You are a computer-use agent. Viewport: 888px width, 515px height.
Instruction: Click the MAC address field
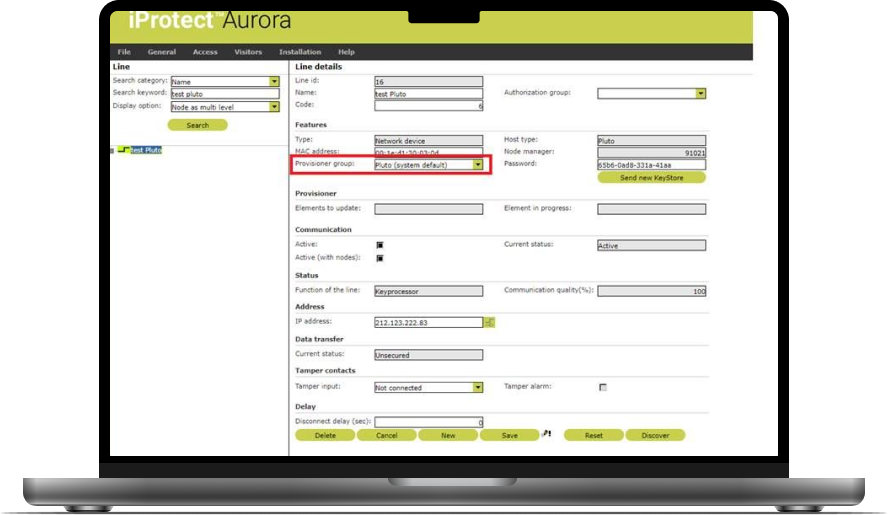(x=429, y=152)
